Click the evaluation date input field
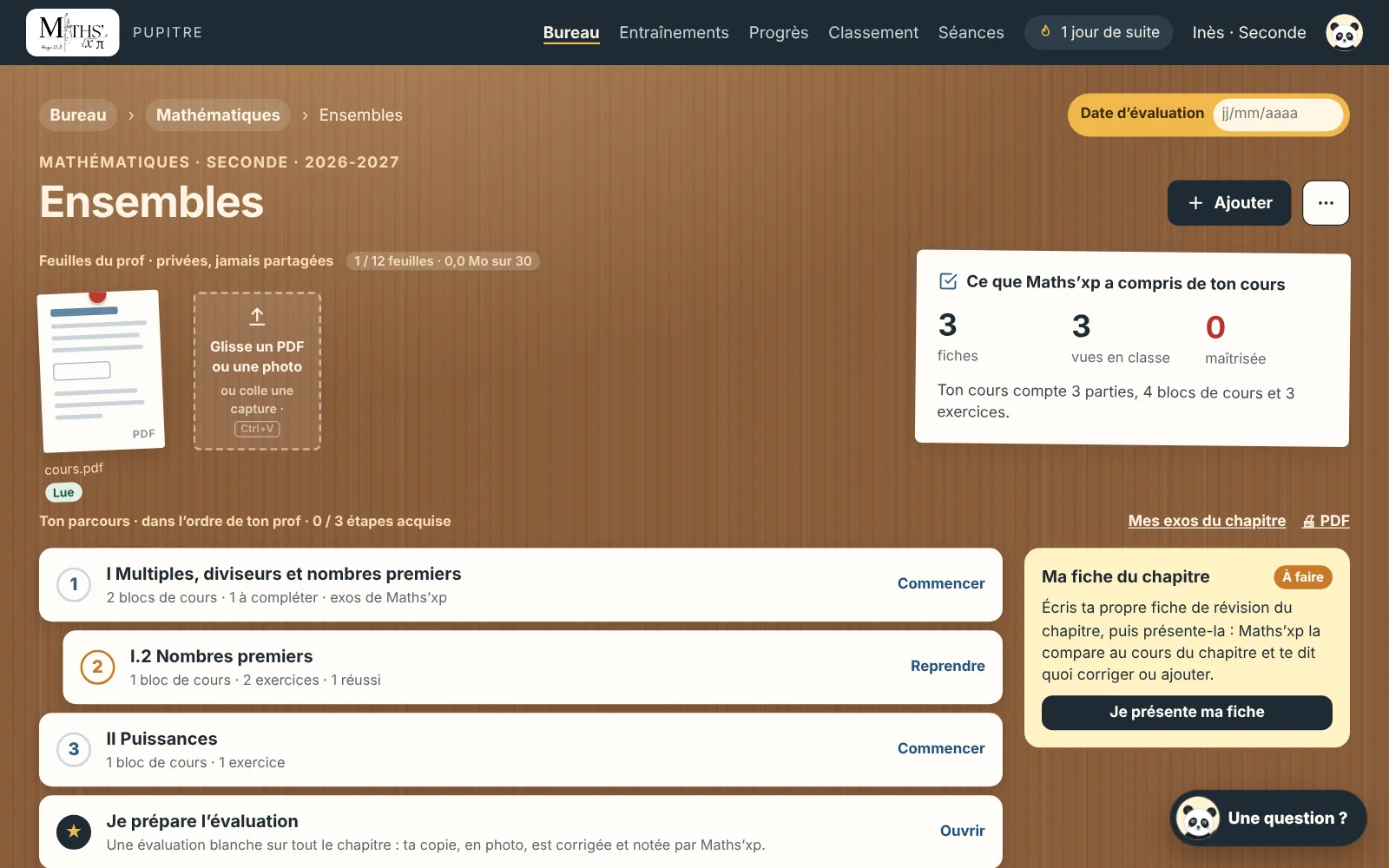This screenshot has width=1389, height=868. pyautogui.click(x=1278, y=114)
